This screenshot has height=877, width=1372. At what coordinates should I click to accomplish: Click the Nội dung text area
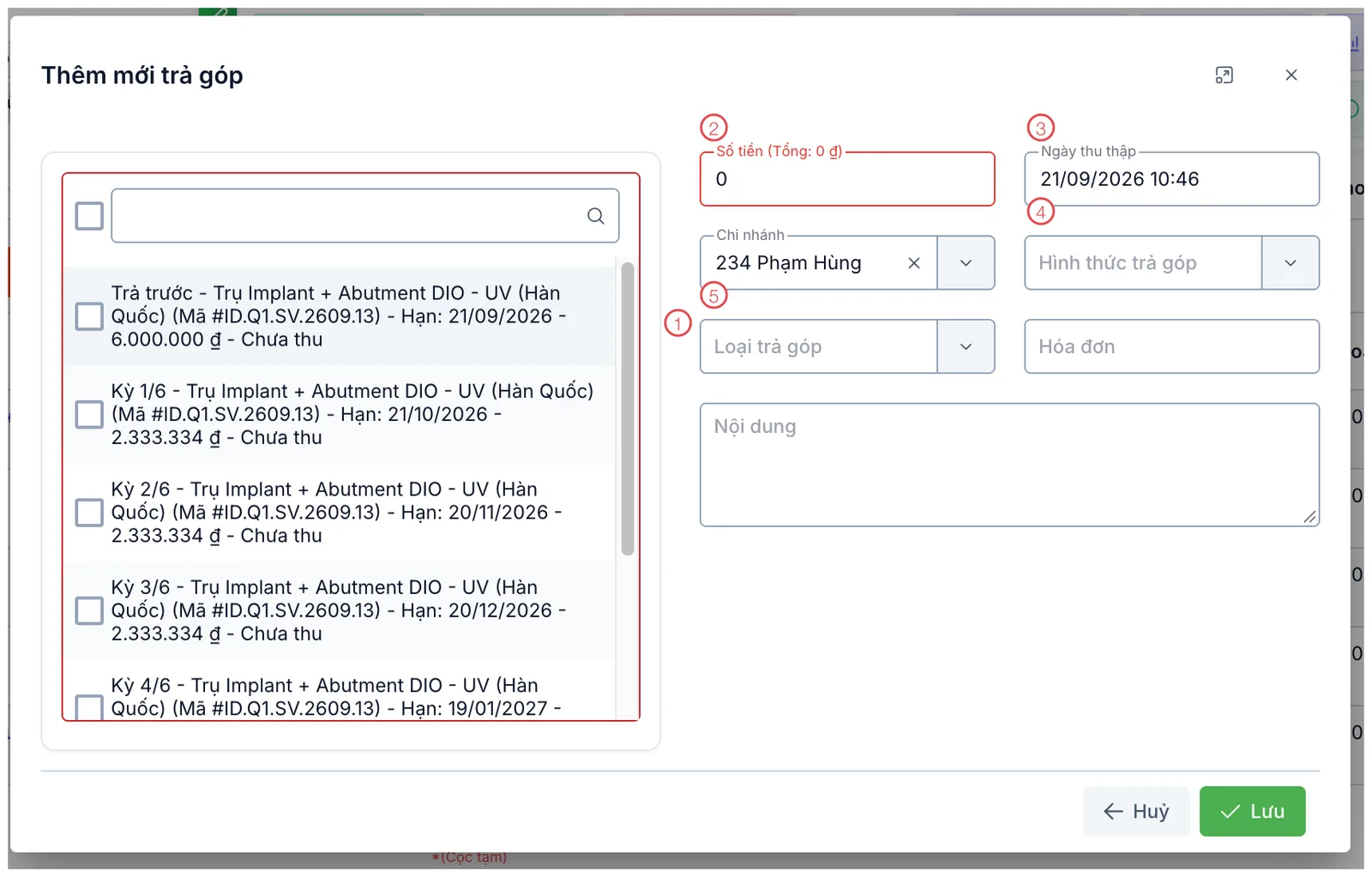point(1009,465)
